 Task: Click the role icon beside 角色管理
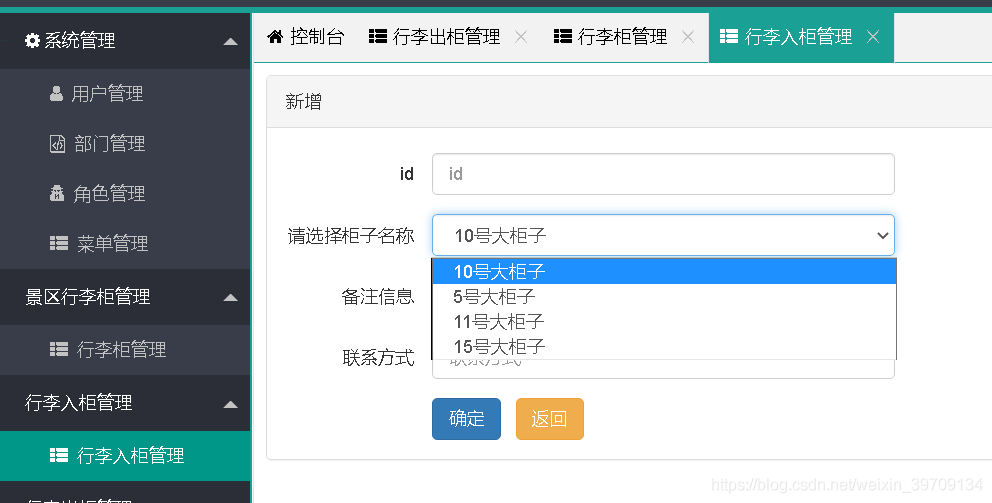pyautogui.click(x=57, y=194)
